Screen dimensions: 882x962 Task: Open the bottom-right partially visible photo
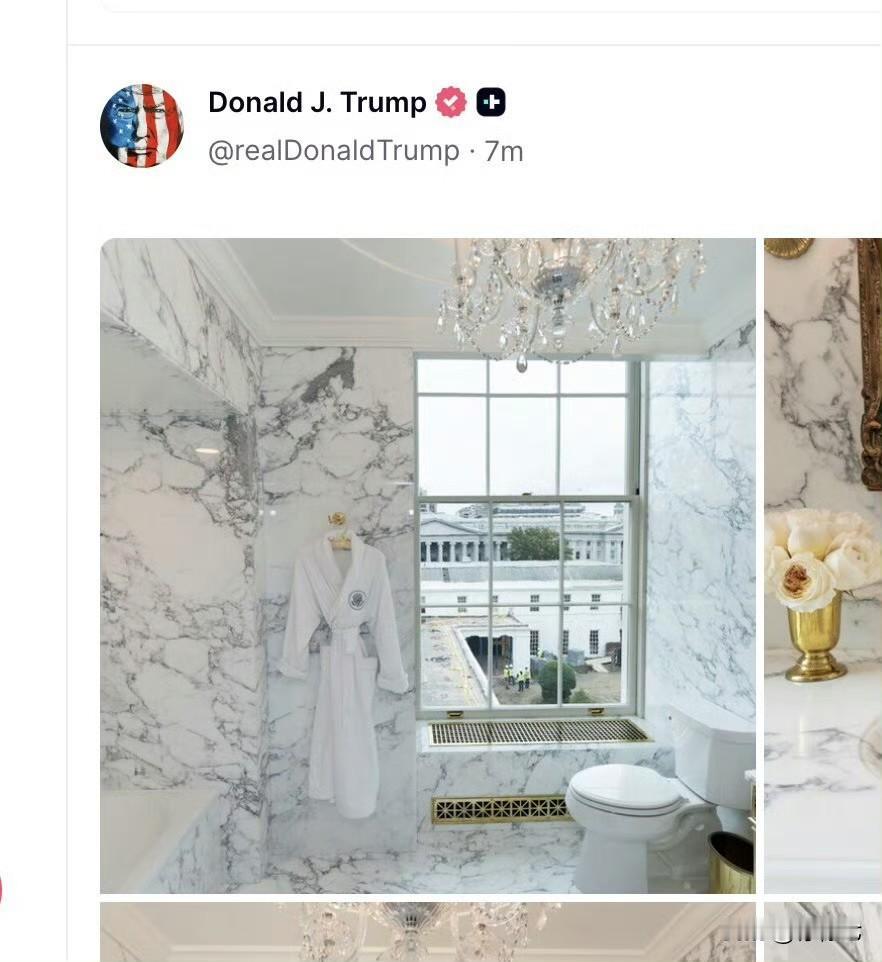(823, 932)
